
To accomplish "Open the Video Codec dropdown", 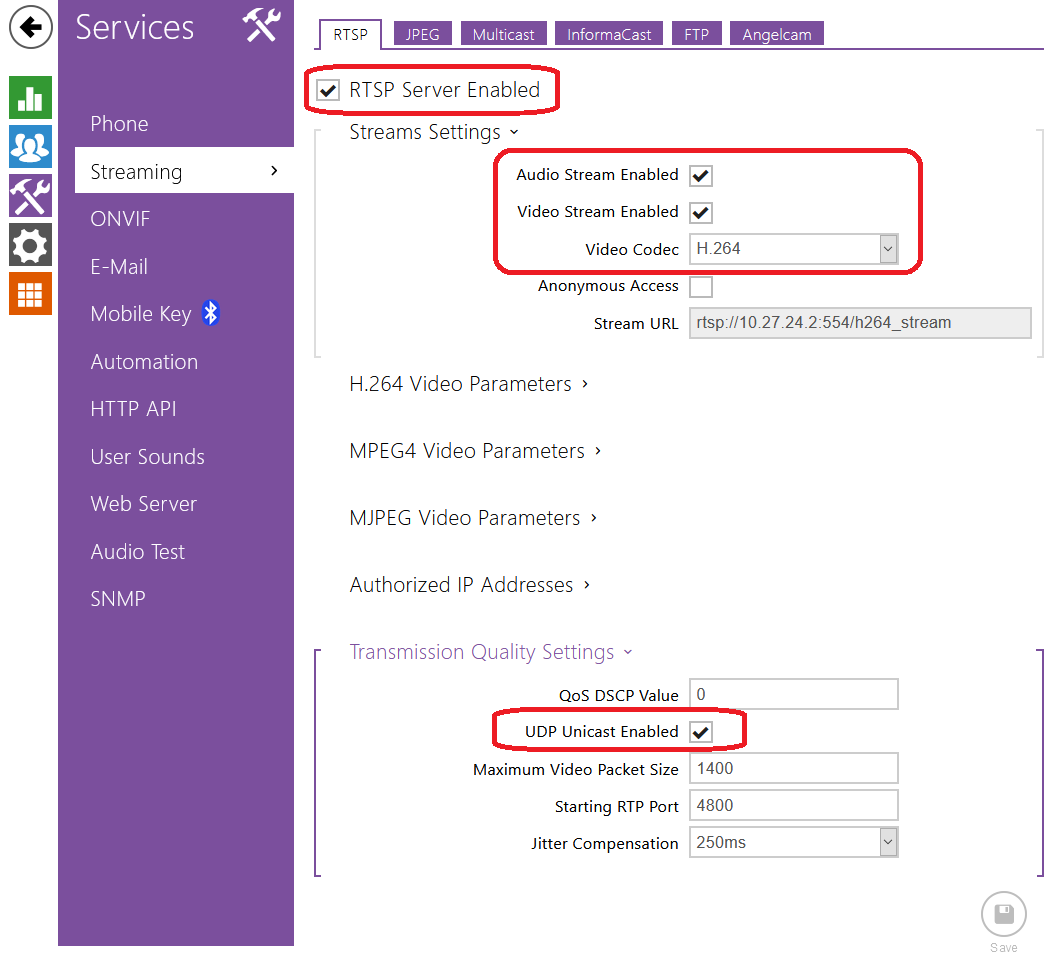I will (x=793, y=249).
